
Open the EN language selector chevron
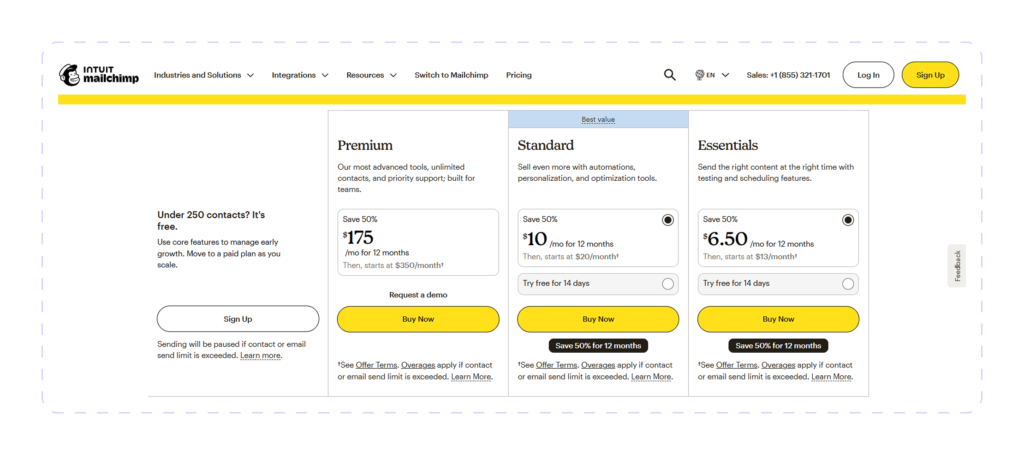[726, 75]
